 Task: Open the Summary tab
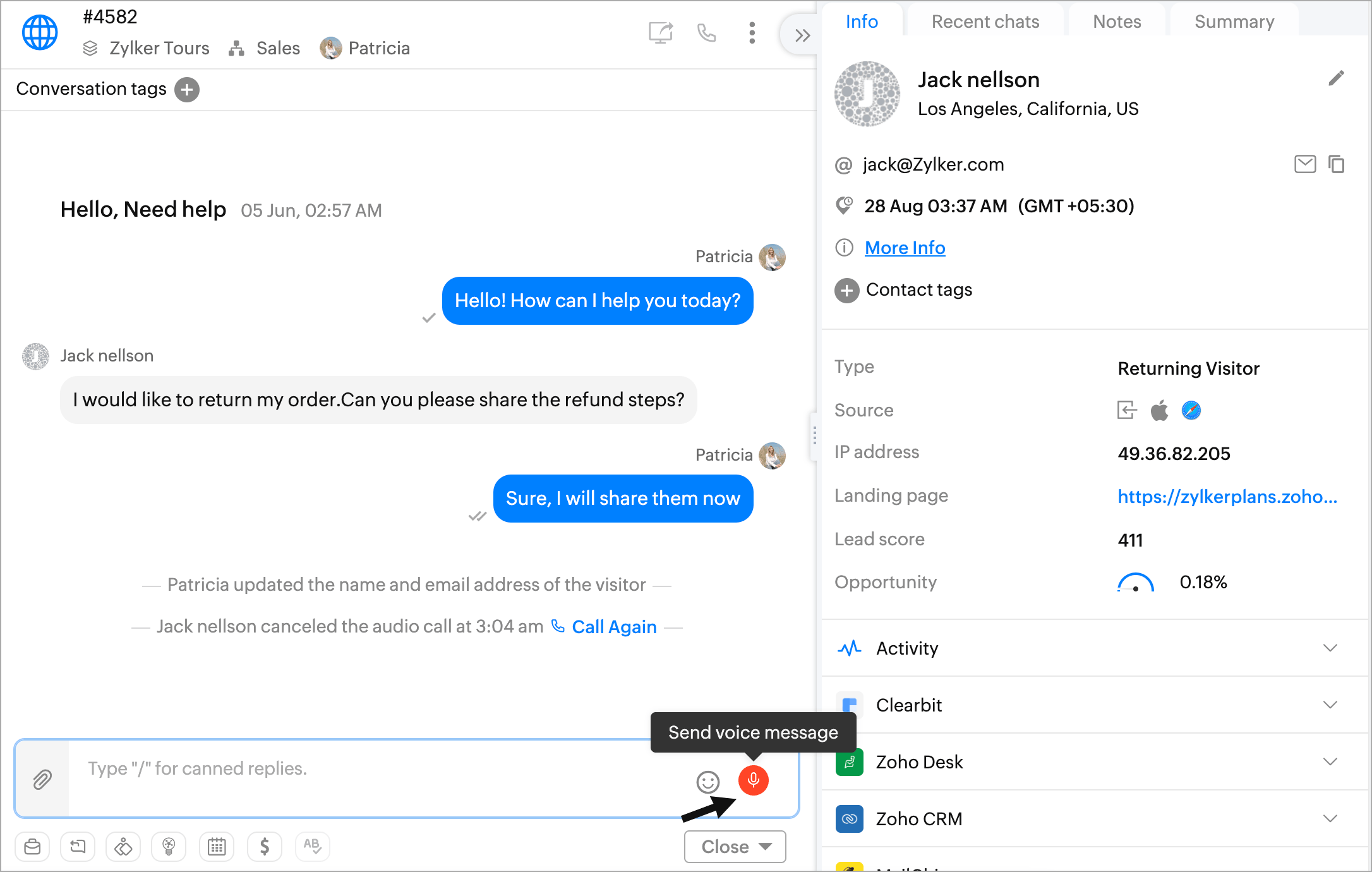tap(1234, 22)
